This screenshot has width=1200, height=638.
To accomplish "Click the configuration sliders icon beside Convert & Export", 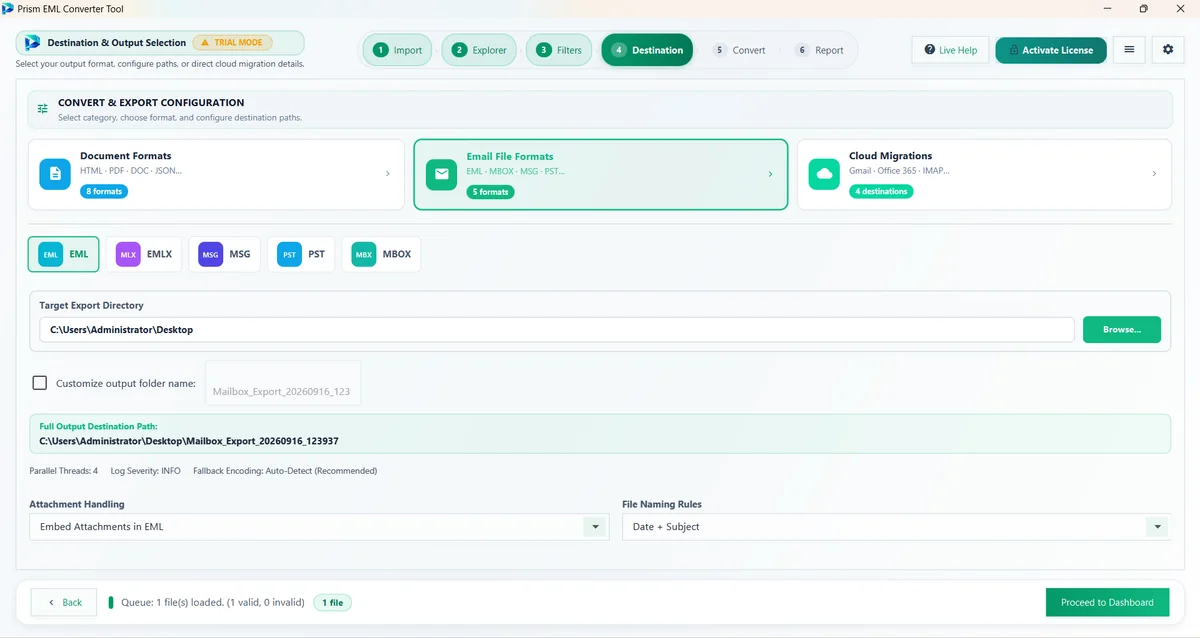I will click(43, 109).
